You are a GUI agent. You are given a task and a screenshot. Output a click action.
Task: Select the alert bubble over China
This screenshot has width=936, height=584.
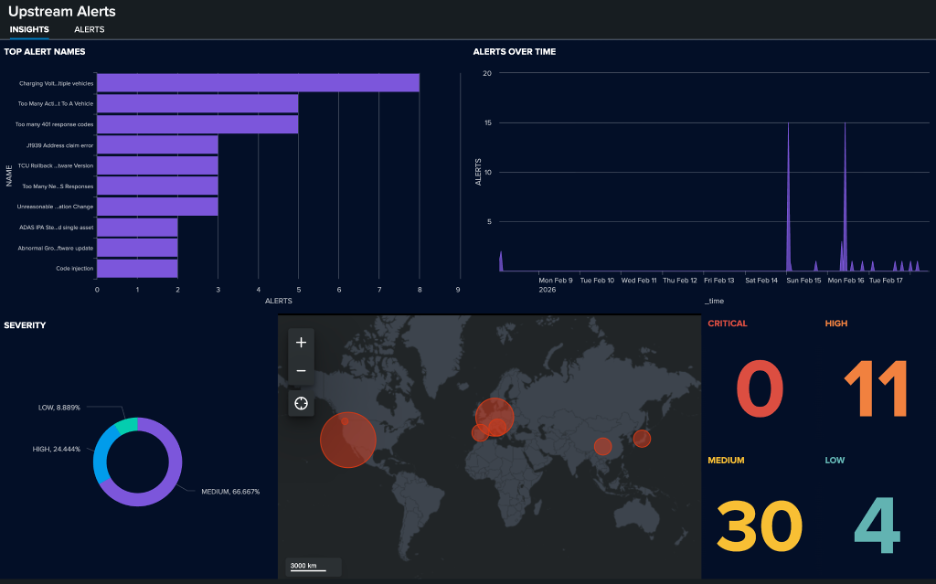602,446
